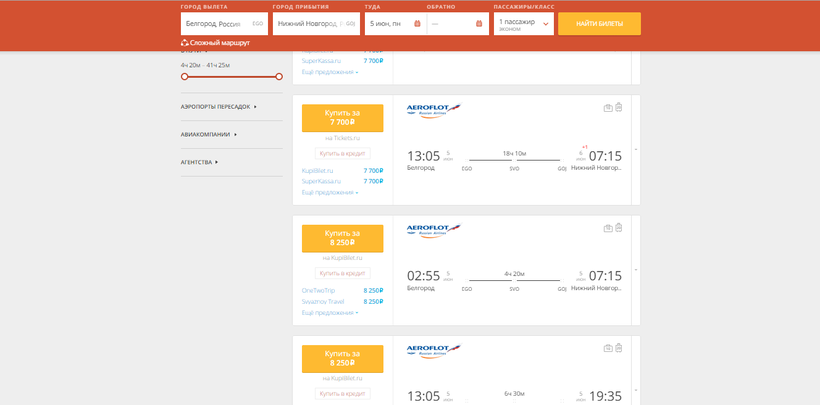
Task: Buy the 13:05 flight for 7 700₽
Action: click(x=342, y=118)
